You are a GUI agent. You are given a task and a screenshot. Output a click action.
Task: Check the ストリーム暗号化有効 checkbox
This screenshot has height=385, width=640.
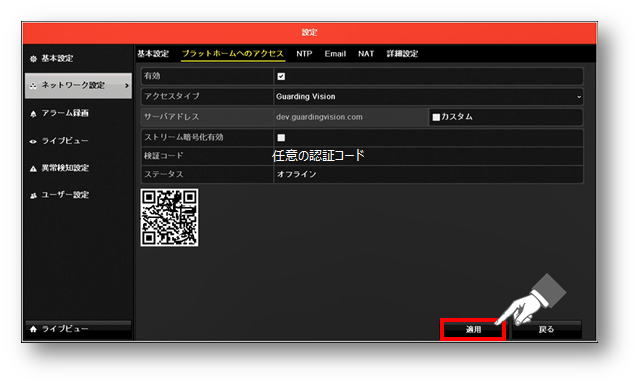(281, 138)
